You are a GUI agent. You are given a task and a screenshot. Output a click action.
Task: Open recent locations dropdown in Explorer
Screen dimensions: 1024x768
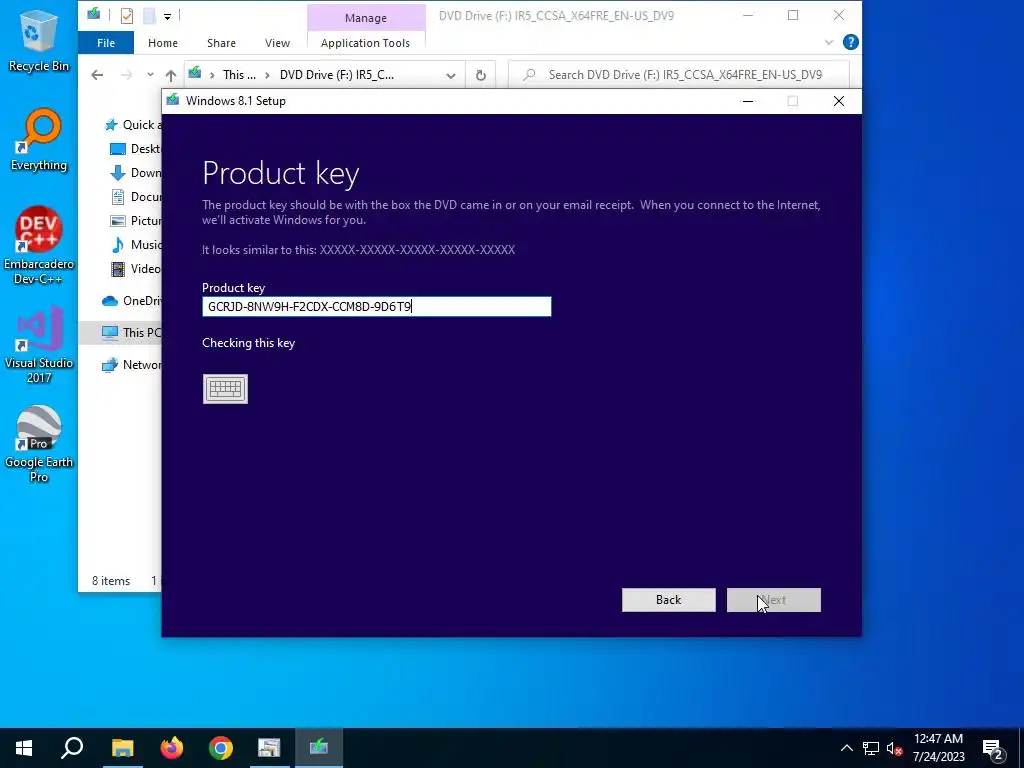coord(150,74)
